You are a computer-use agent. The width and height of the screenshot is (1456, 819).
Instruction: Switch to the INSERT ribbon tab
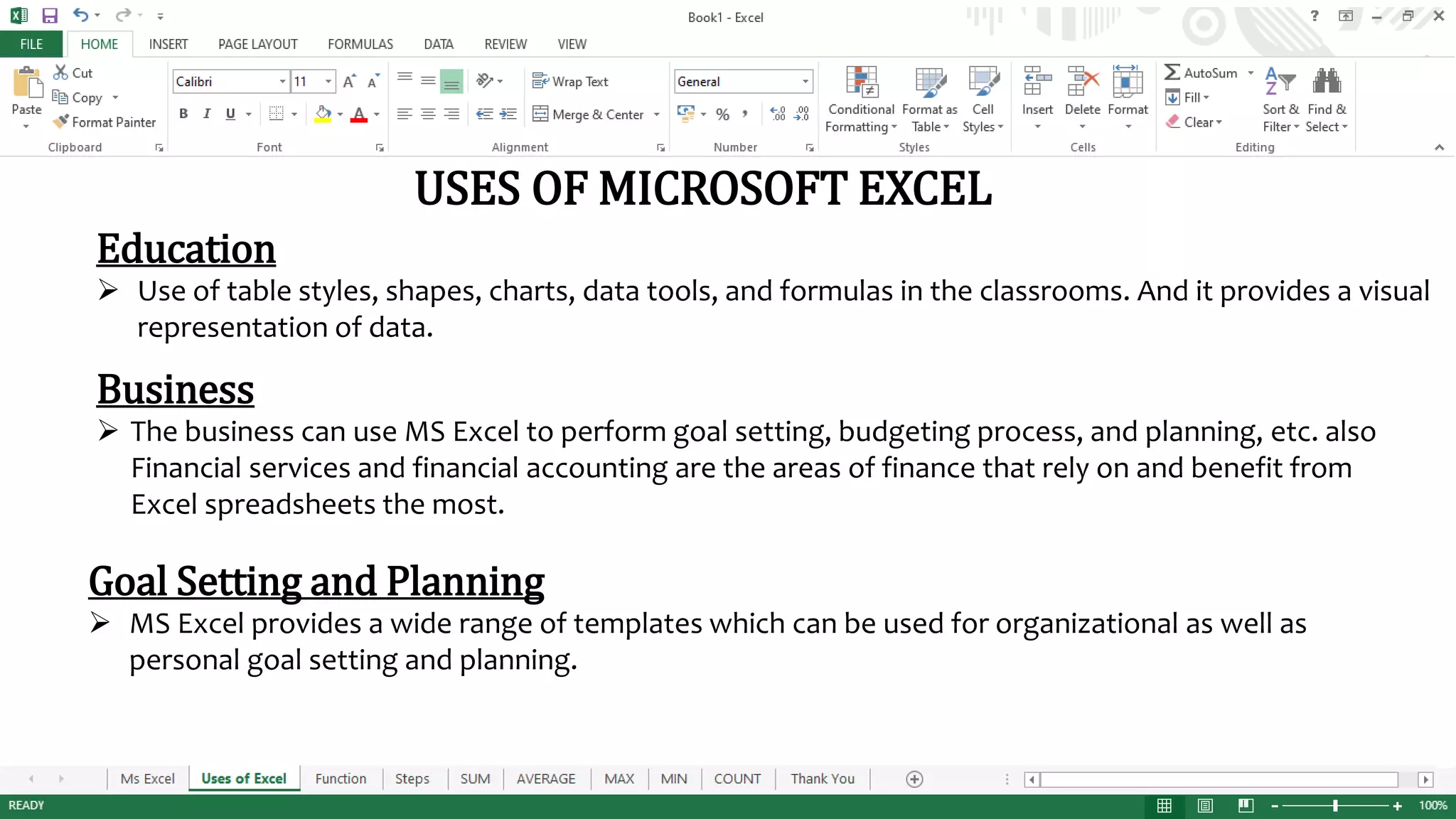click(168, 44)
